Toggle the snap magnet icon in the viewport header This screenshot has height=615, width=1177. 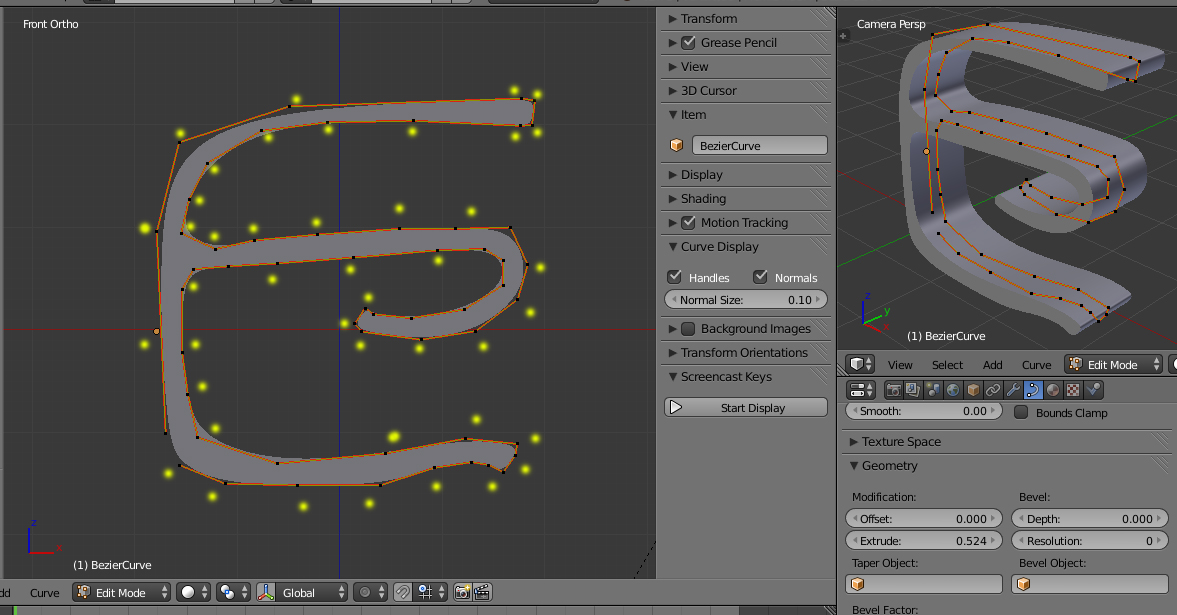point(402,592)
